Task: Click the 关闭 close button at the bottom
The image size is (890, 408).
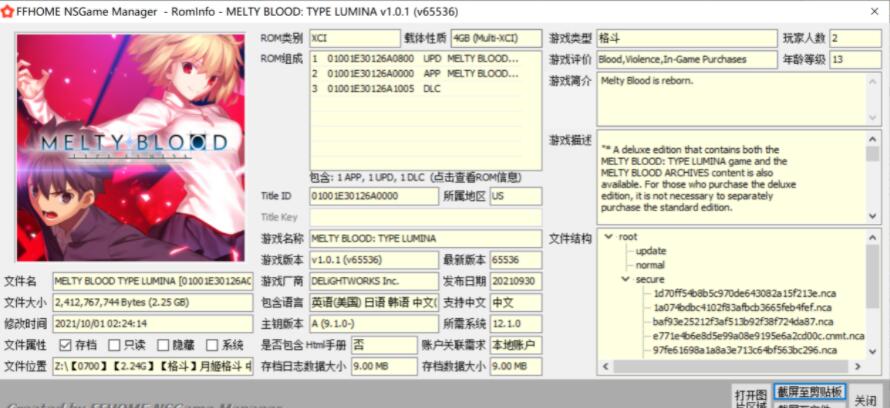Action: point(866,399)
